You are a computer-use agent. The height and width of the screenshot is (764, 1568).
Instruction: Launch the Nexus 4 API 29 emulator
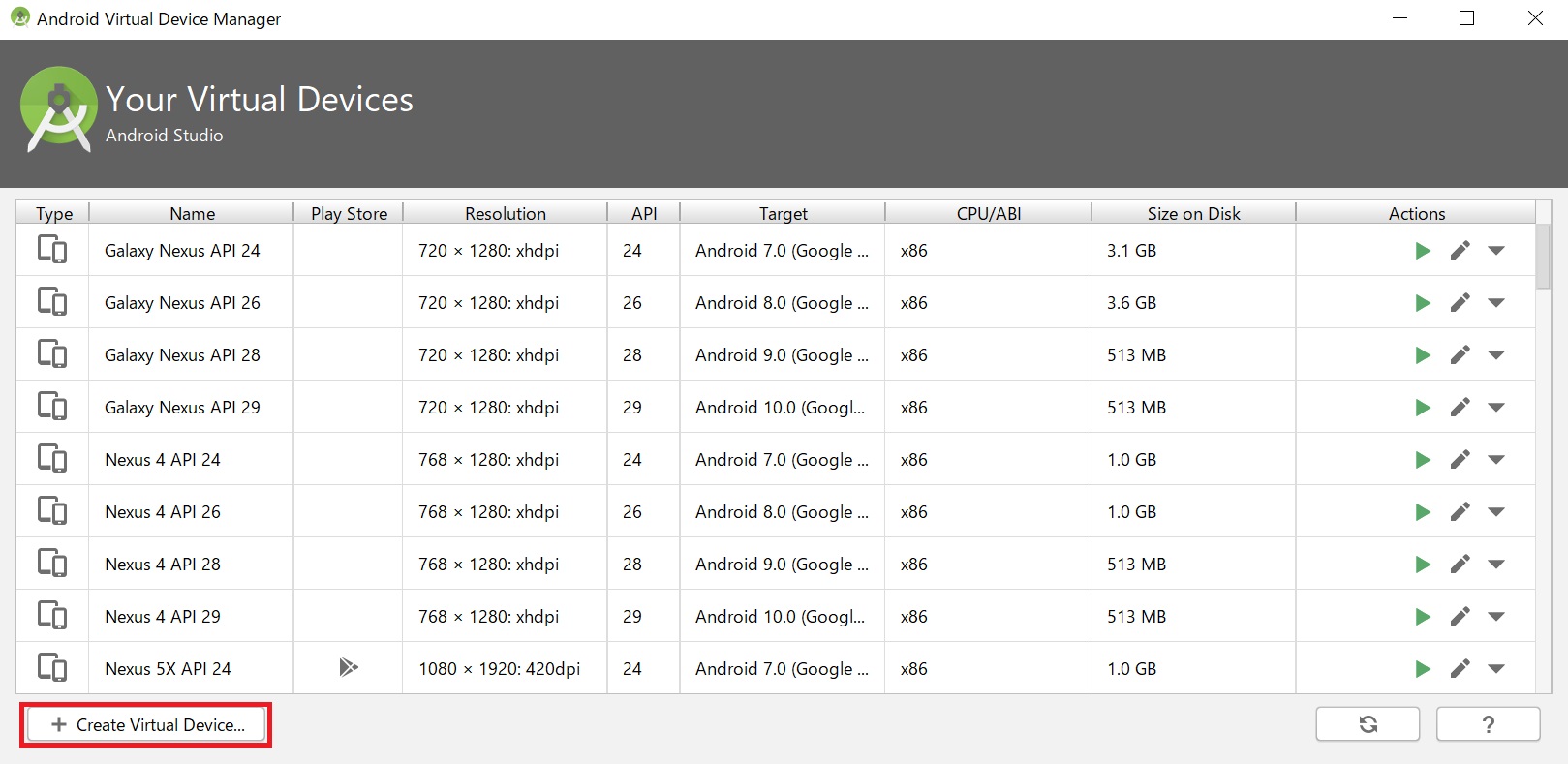[x=1423, y=617]
